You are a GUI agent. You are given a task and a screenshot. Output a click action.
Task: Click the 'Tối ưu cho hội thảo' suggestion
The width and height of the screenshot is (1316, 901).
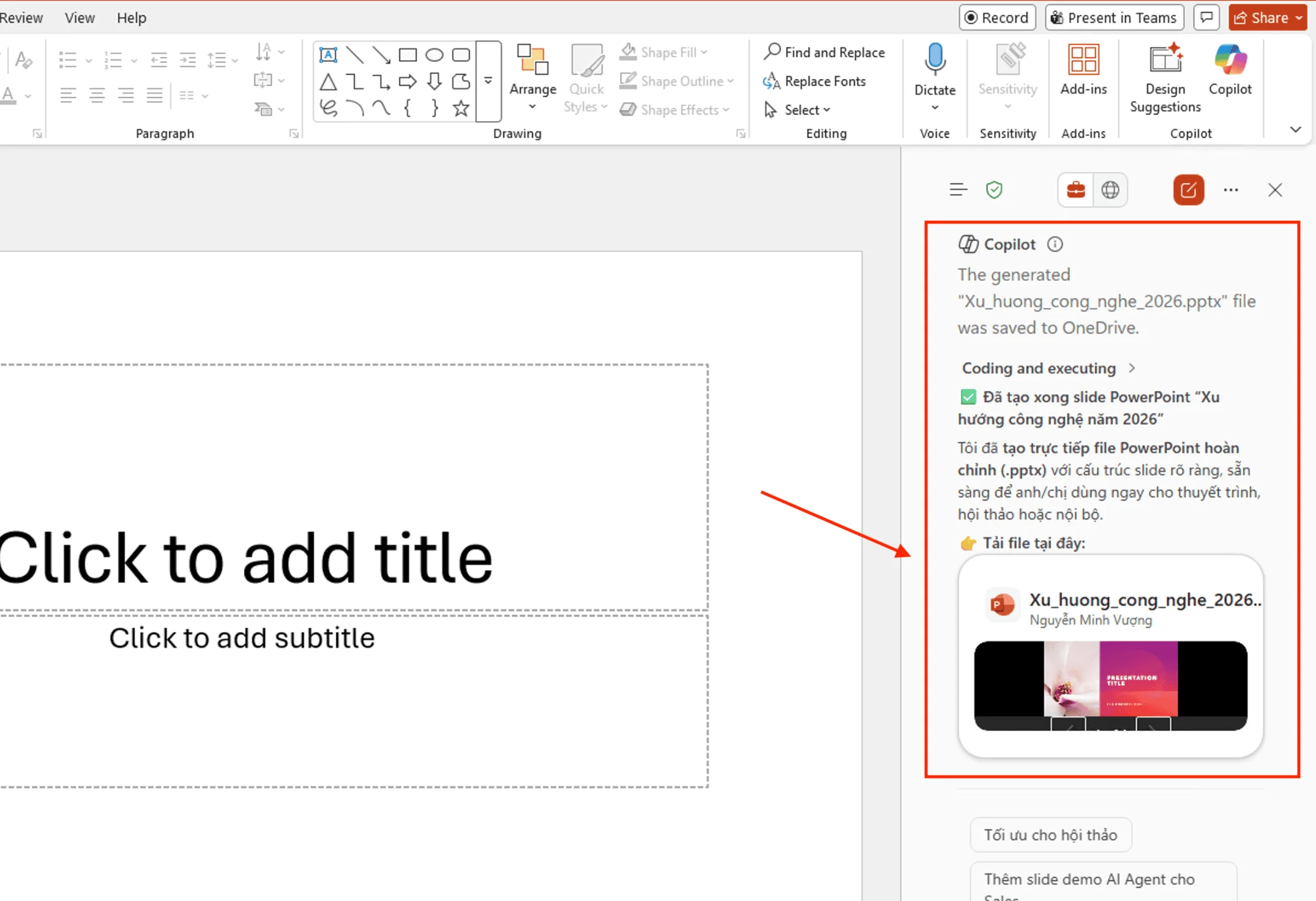1050,835
